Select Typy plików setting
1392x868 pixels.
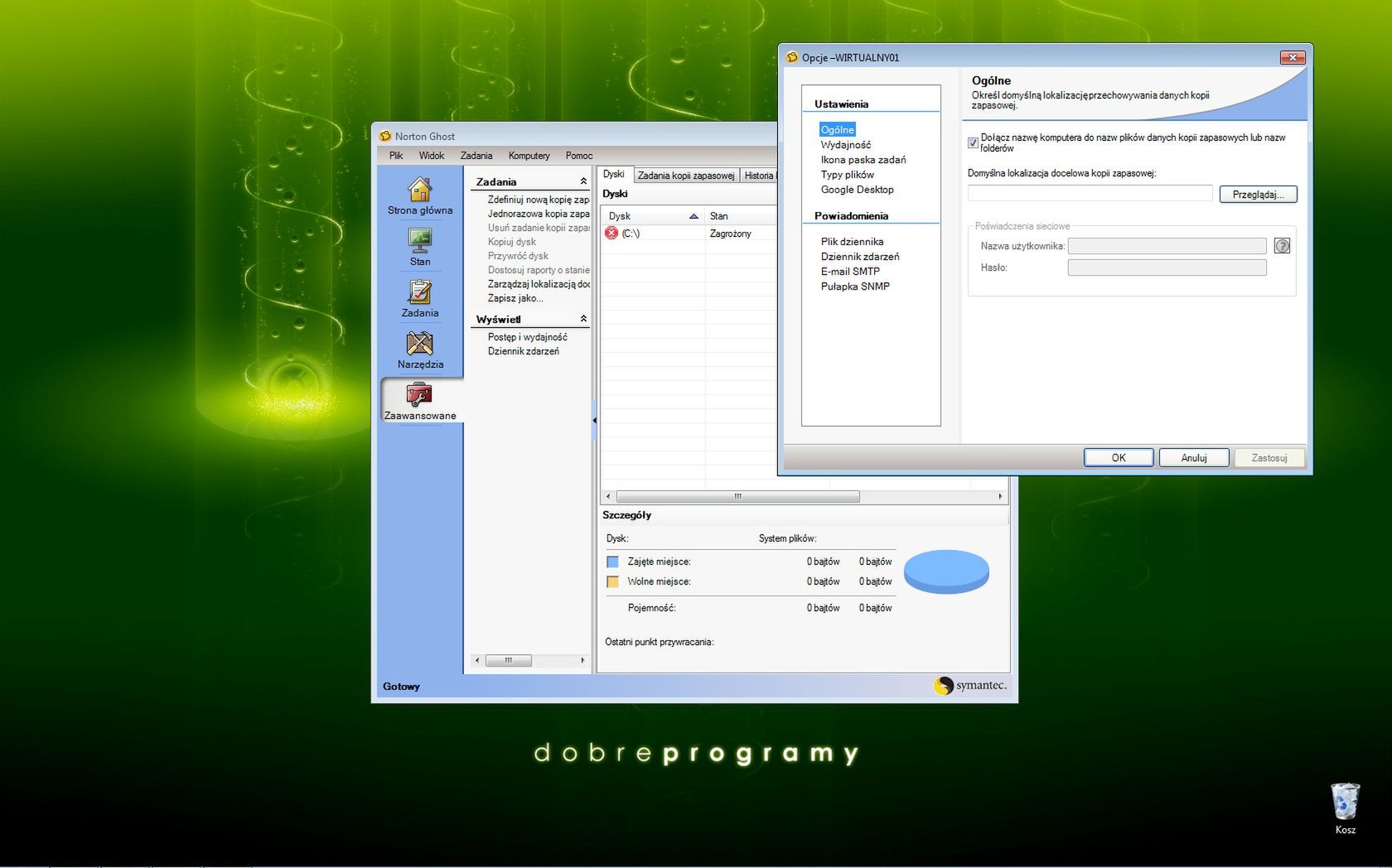coord(847,175)
